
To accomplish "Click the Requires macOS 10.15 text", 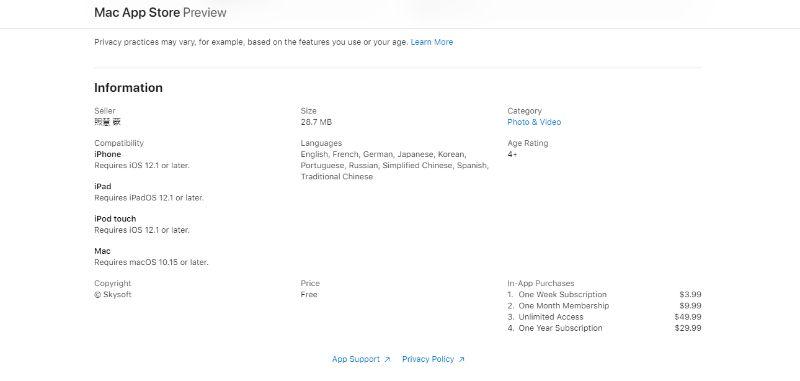I will pos(152,262).
